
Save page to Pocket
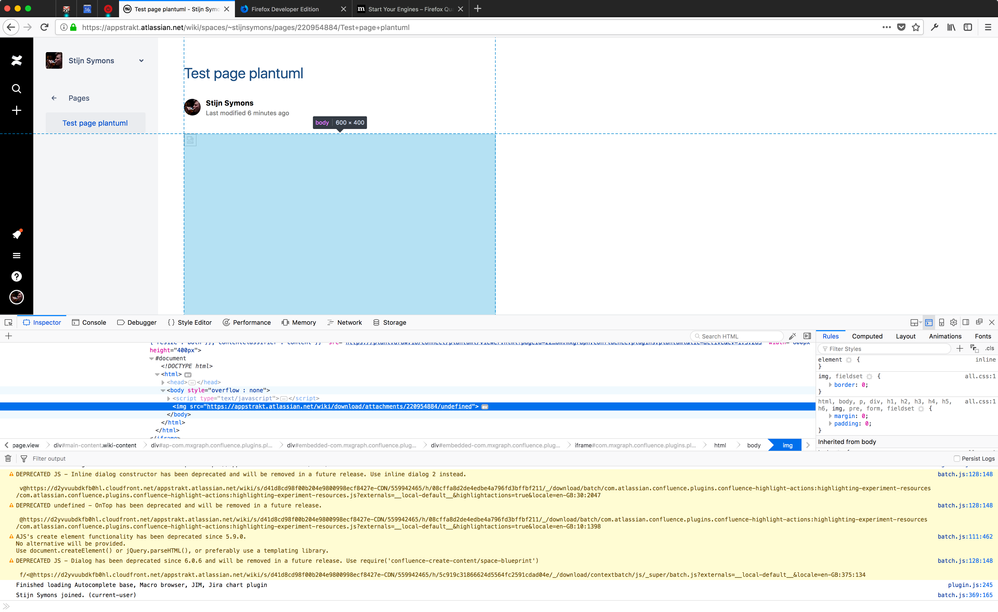(x=901, y=27)
